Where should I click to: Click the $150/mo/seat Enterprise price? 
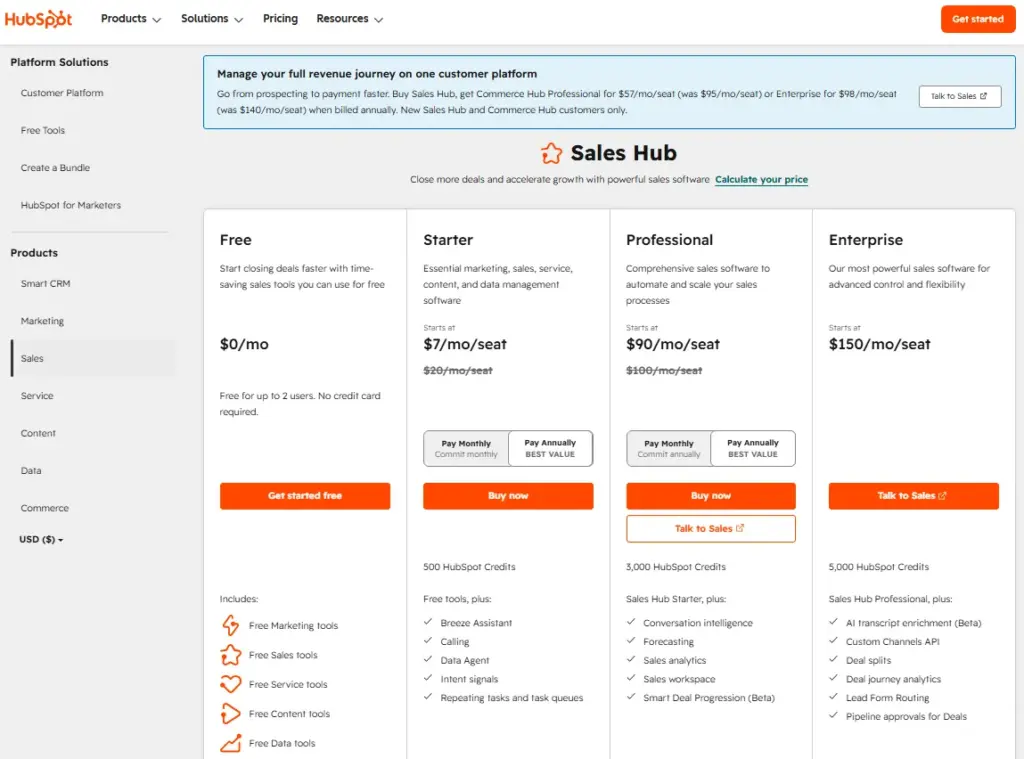(x=879, y=344)
